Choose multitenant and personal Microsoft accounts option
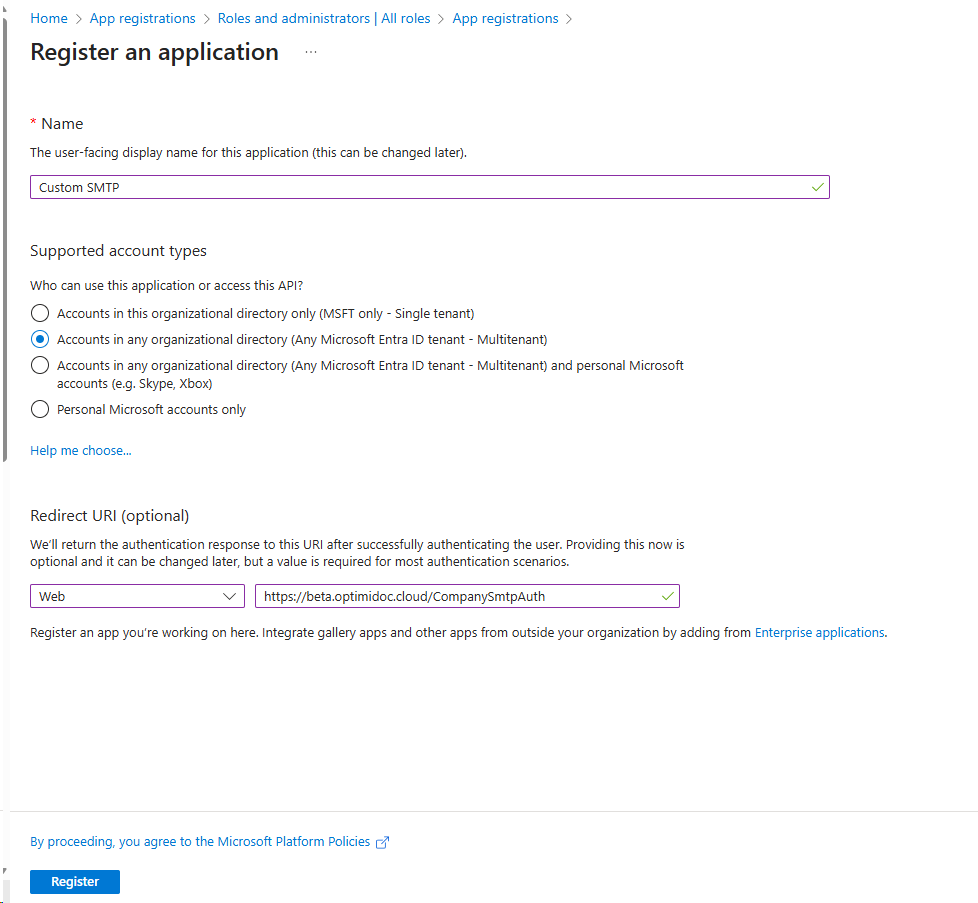Image resolution: width=978 pixels, height=903 pixels. [x=40, y=365]
